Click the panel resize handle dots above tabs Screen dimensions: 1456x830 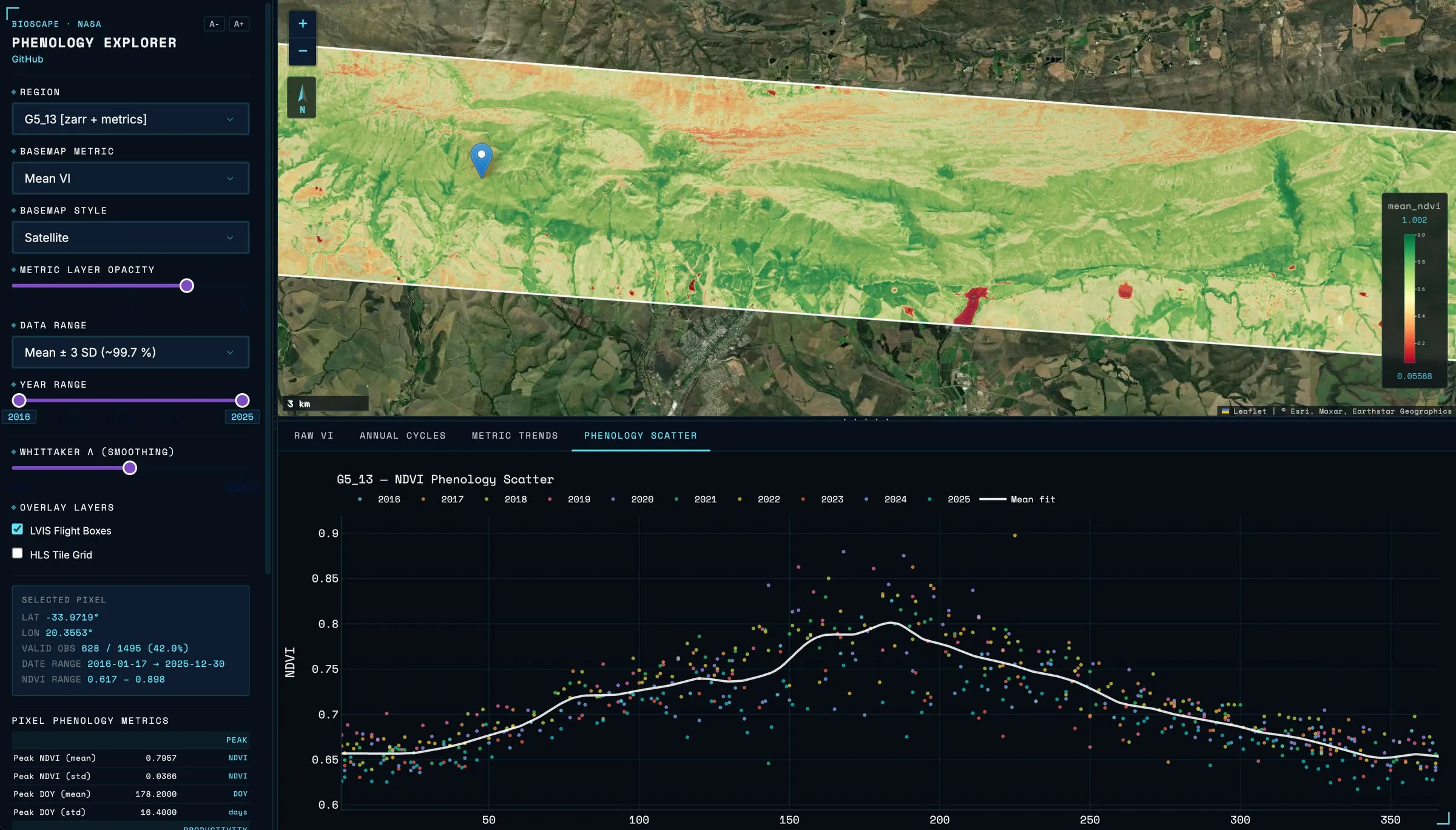[866, 419]
